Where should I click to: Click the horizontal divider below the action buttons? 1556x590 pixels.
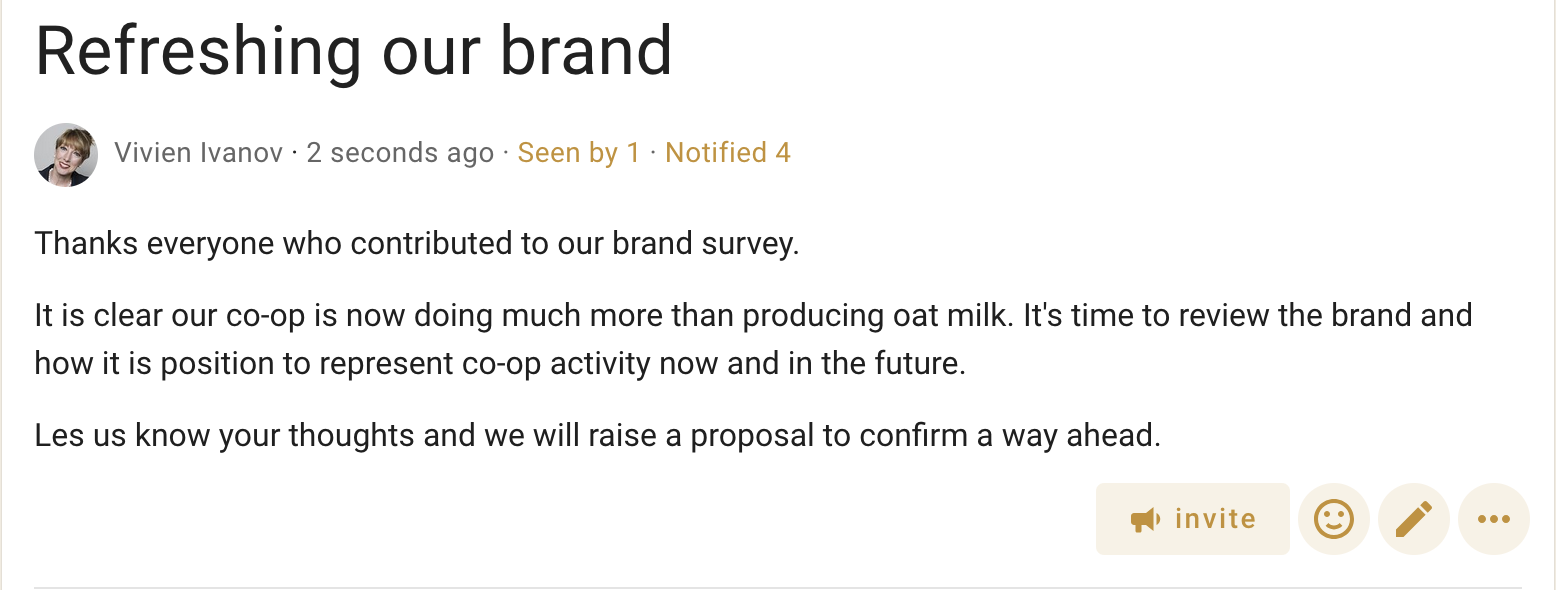(778, 588)
